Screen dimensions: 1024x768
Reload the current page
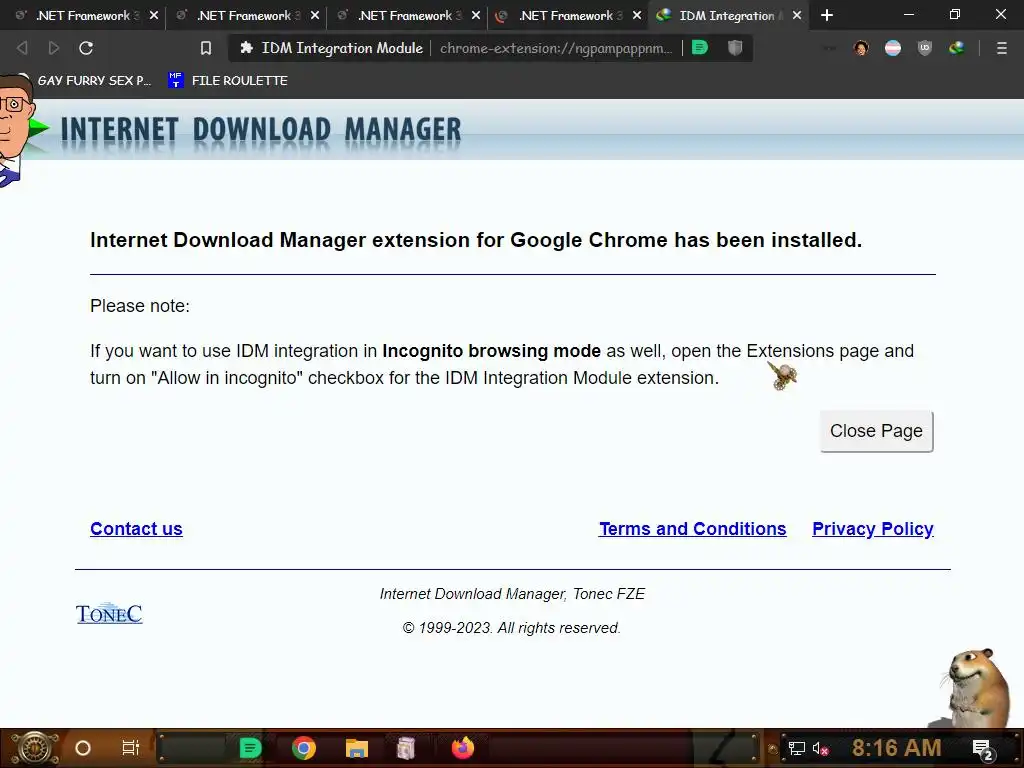pyautogui.click(x=86, y=48)
